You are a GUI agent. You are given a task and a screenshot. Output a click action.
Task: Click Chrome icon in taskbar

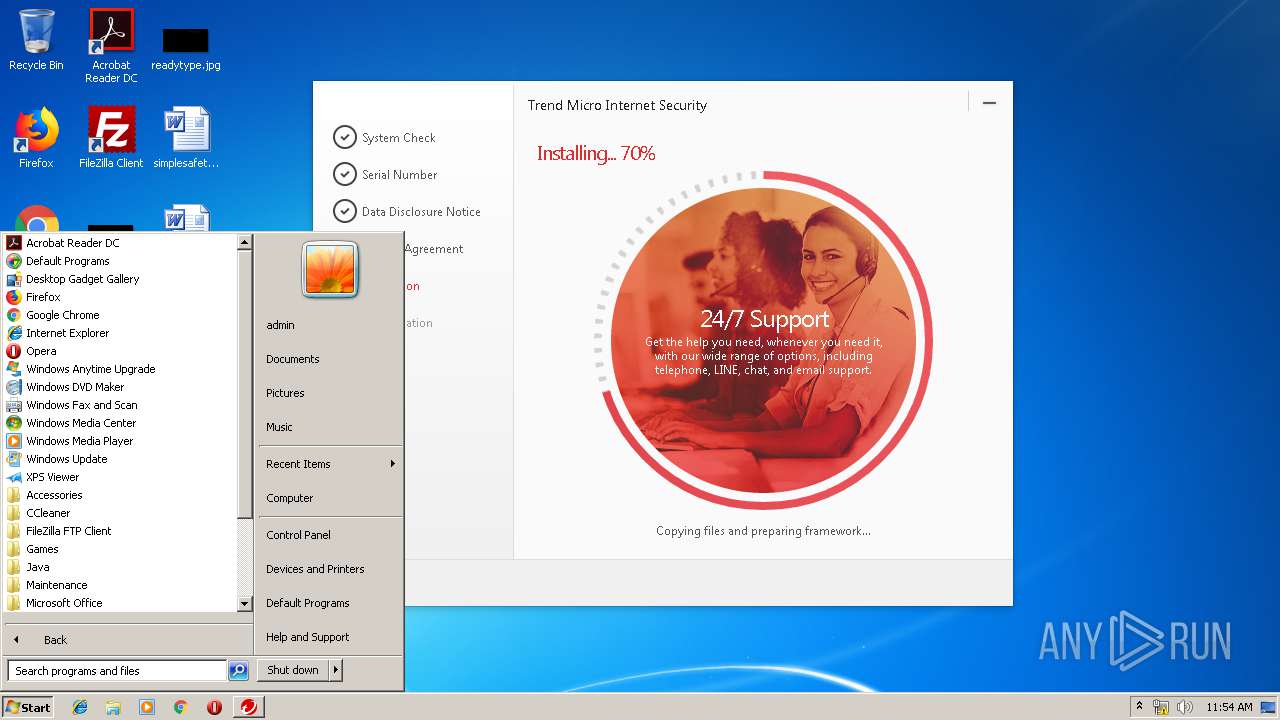(180, 707)
